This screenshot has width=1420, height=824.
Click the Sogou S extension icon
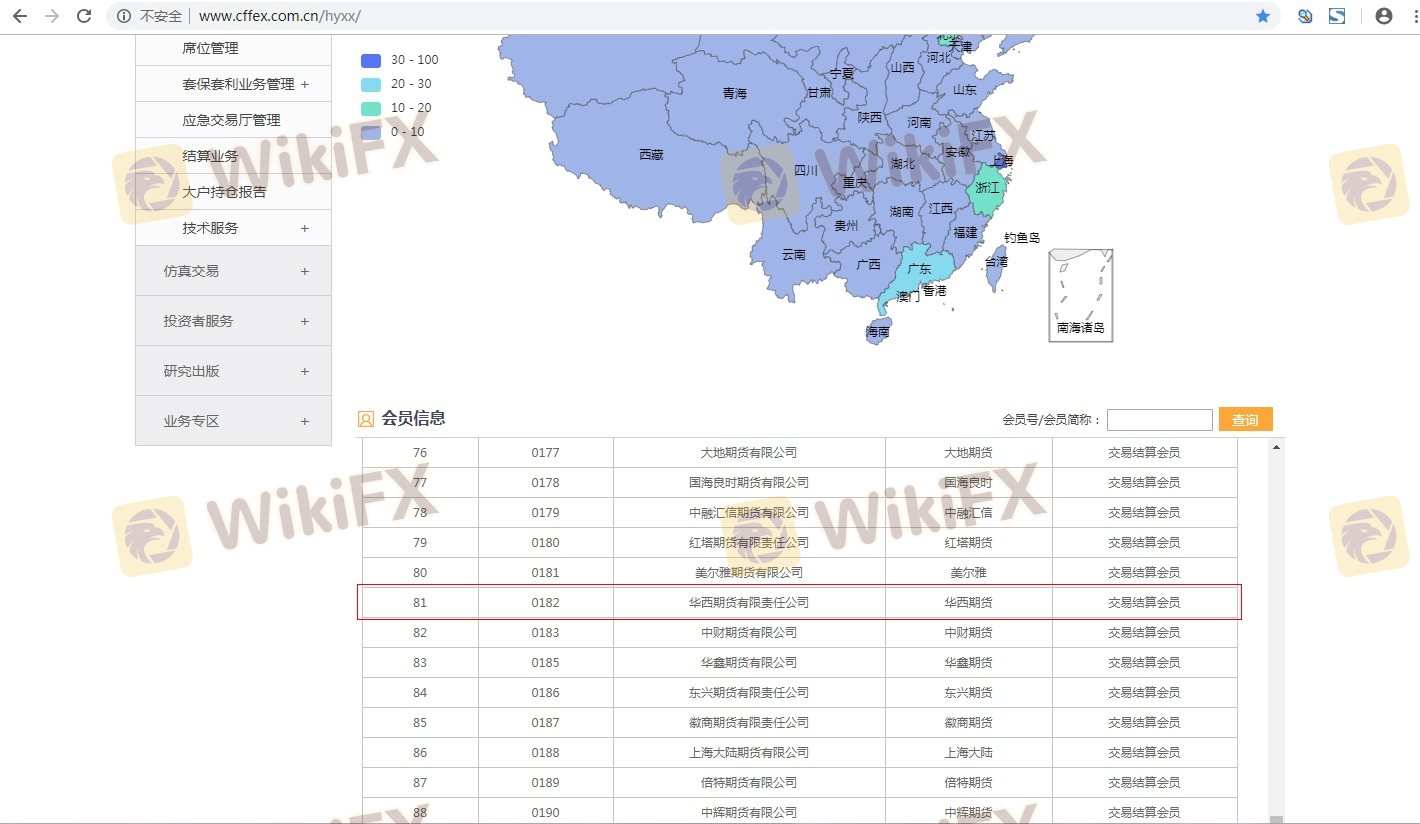click(1337, 16)
